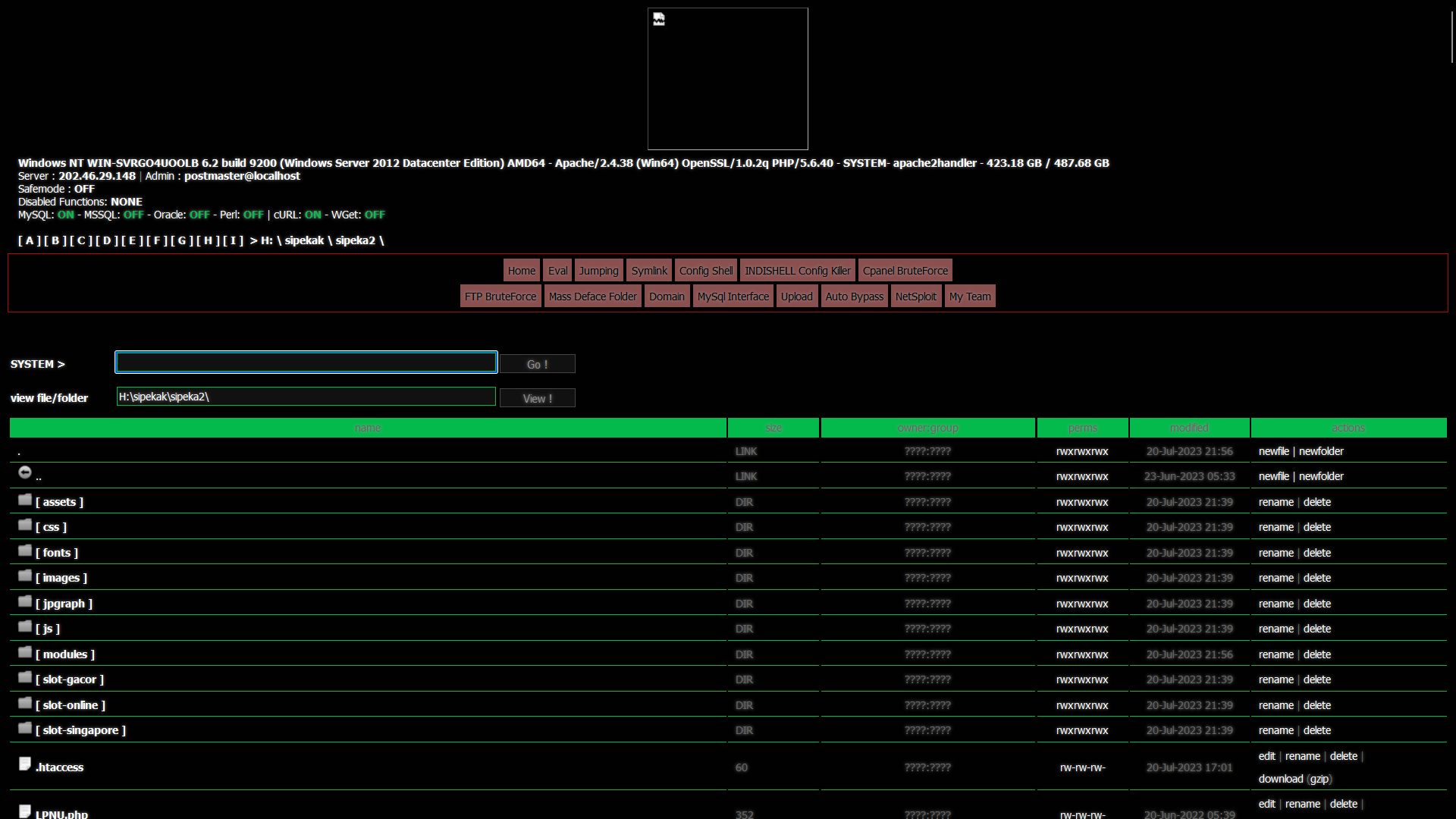Click the folder icon beside modules

pos(25,652)
